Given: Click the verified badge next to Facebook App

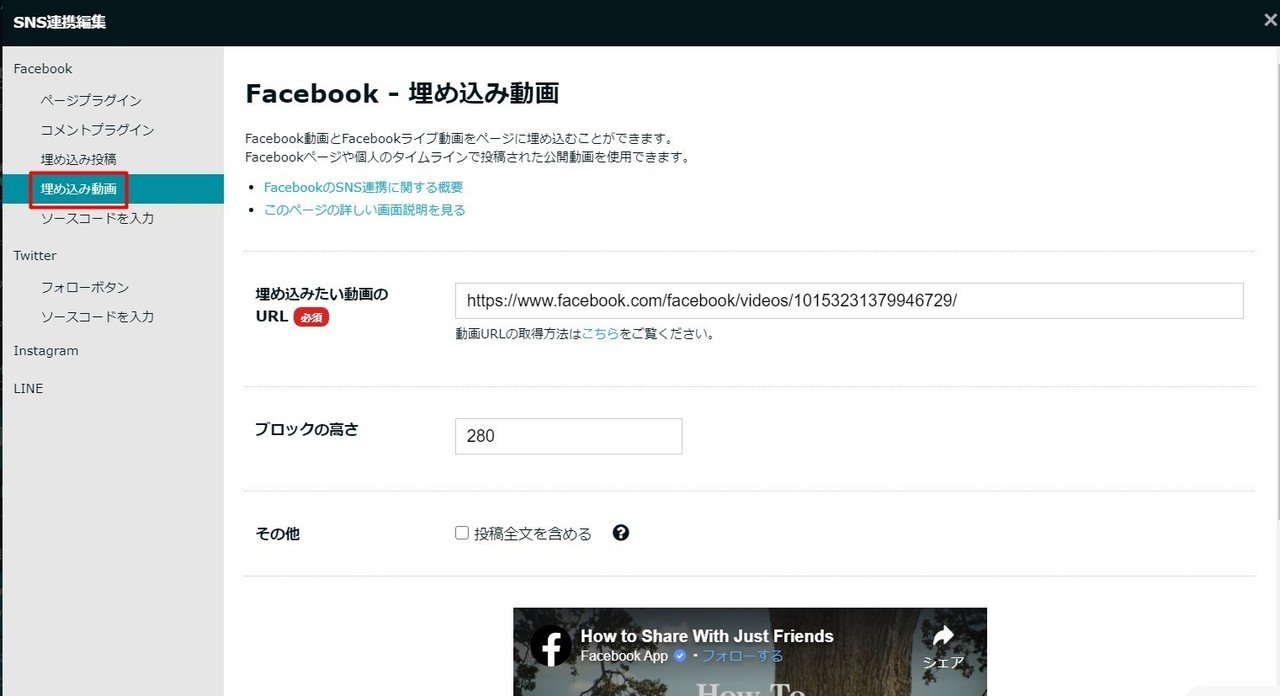Looking at the screenshot, I should (680, 656).
